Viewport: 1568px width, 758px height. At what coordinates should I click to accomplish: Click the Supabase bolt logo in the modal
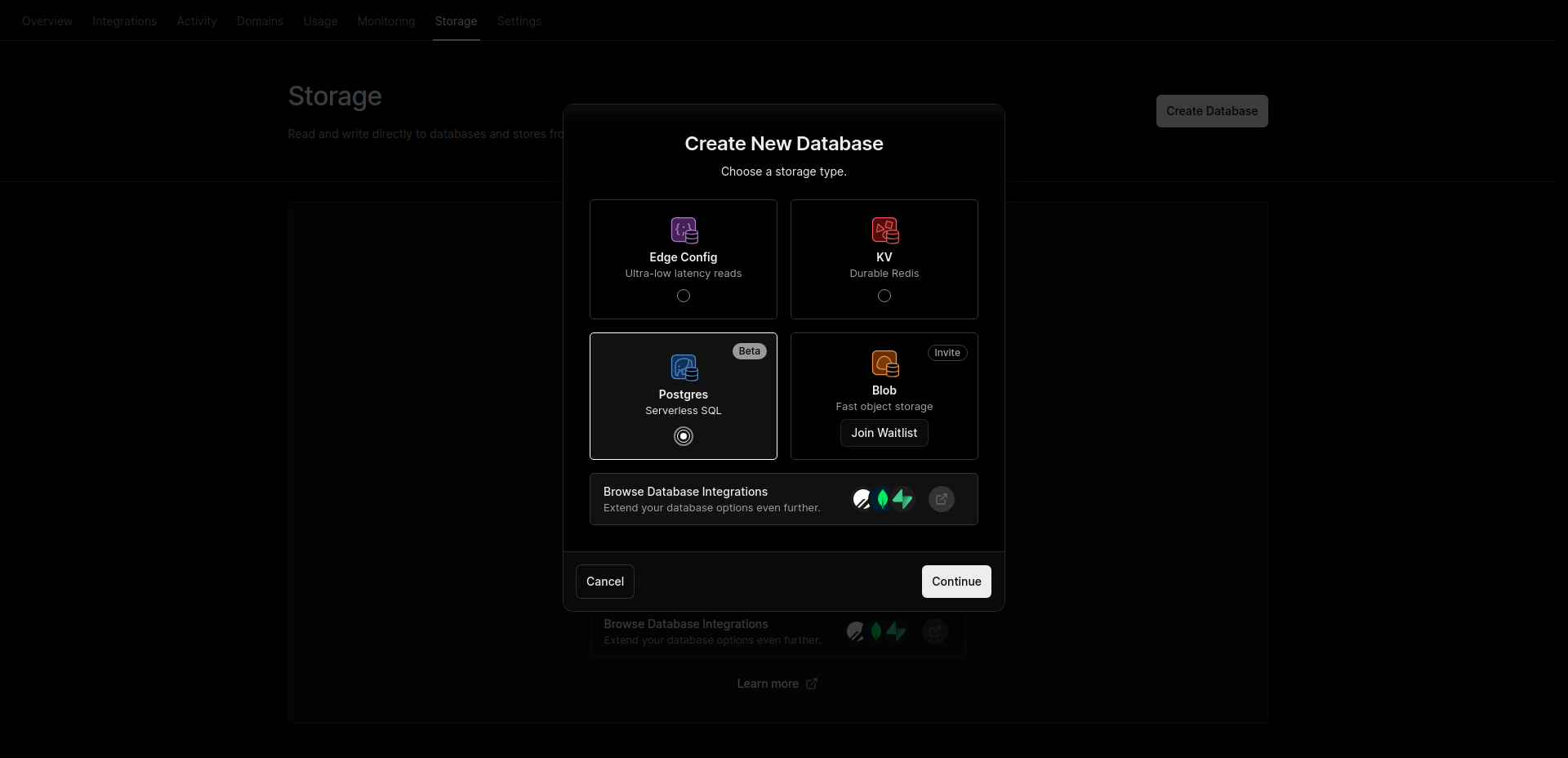point(902,499)
